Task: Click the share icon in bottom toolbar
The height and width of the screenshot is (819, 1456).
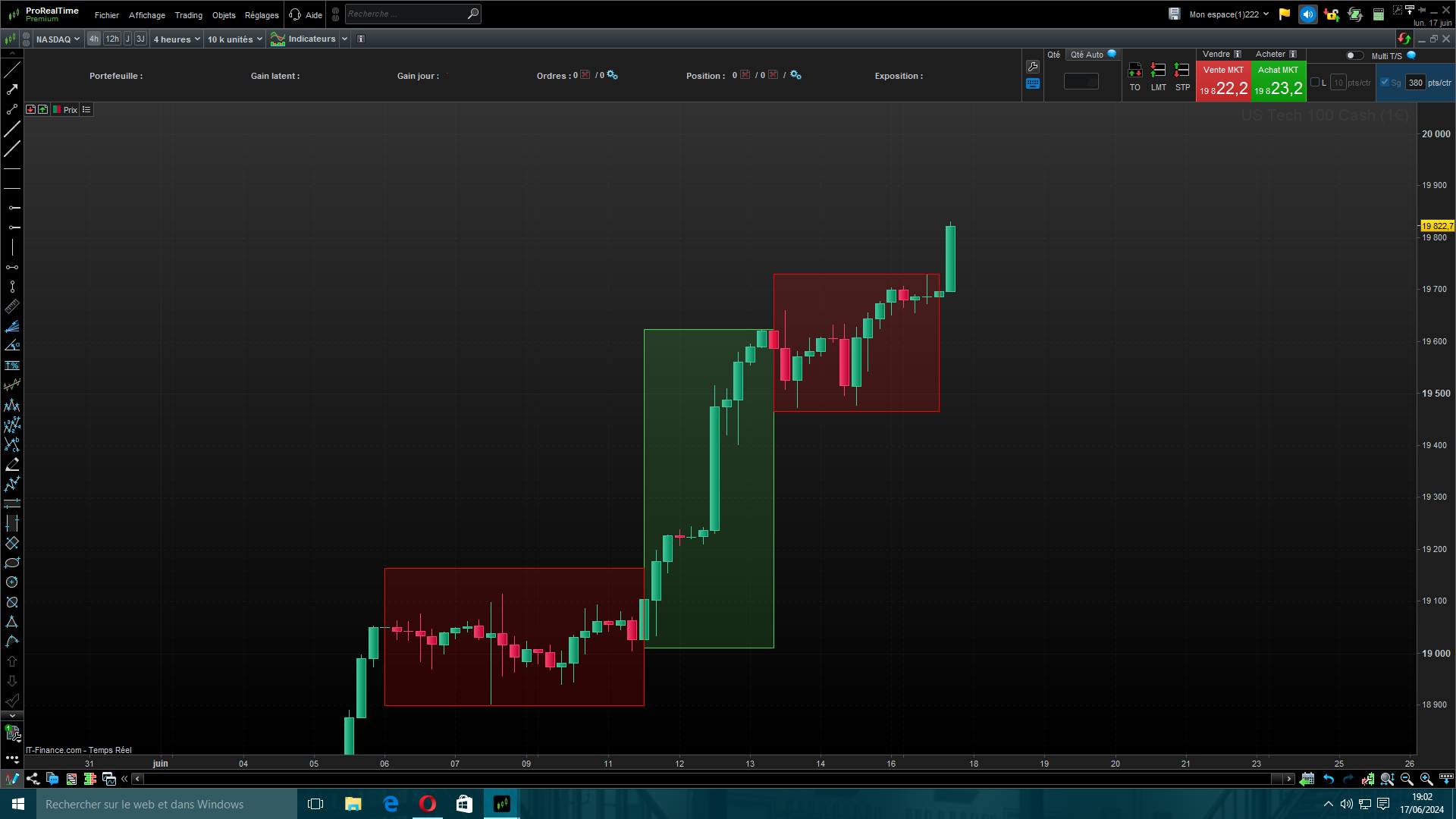Action: coord(33,779)
